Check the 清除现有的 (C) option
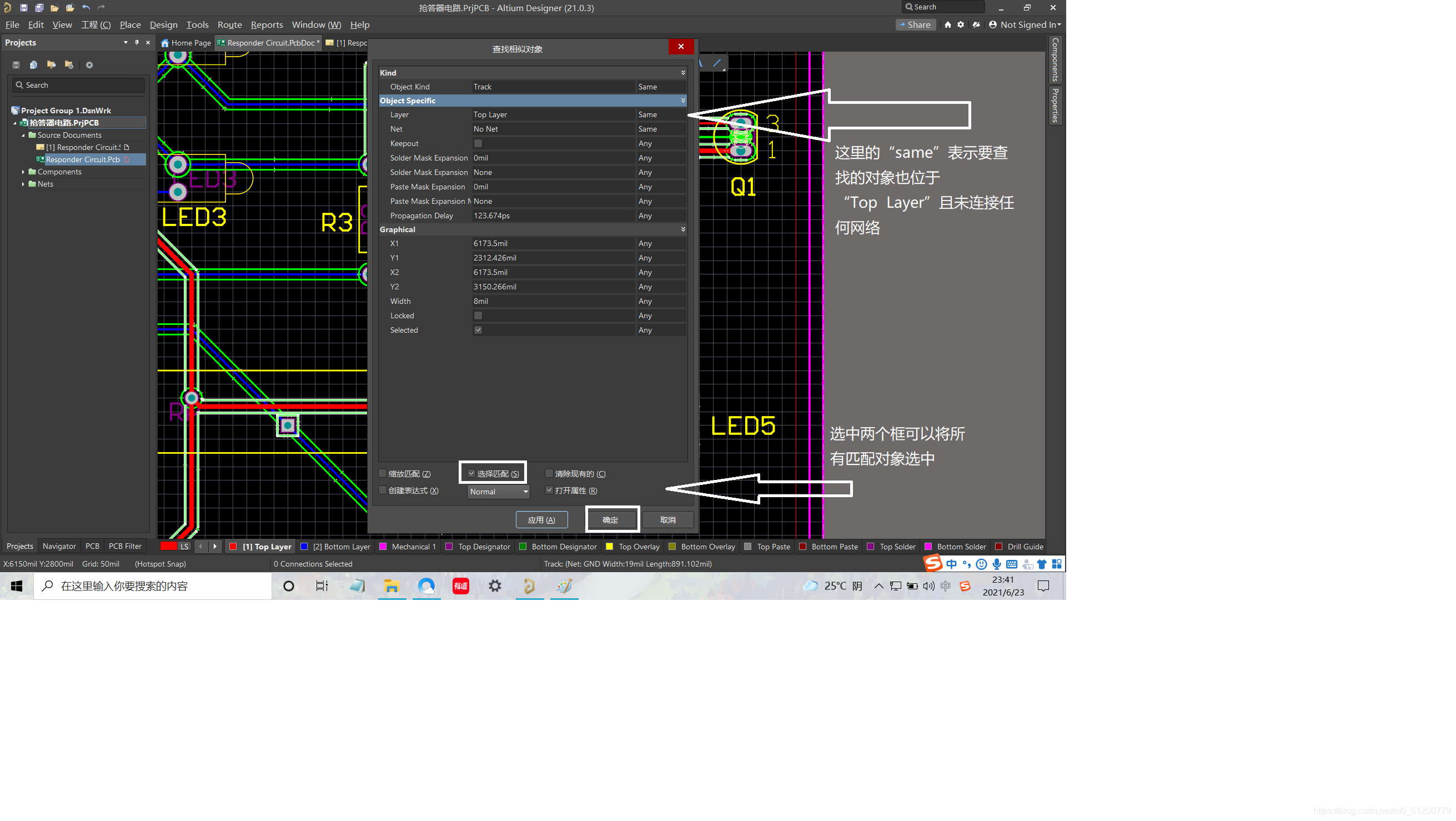This screenshot has width=1456, height=821. tap(549, 473)
